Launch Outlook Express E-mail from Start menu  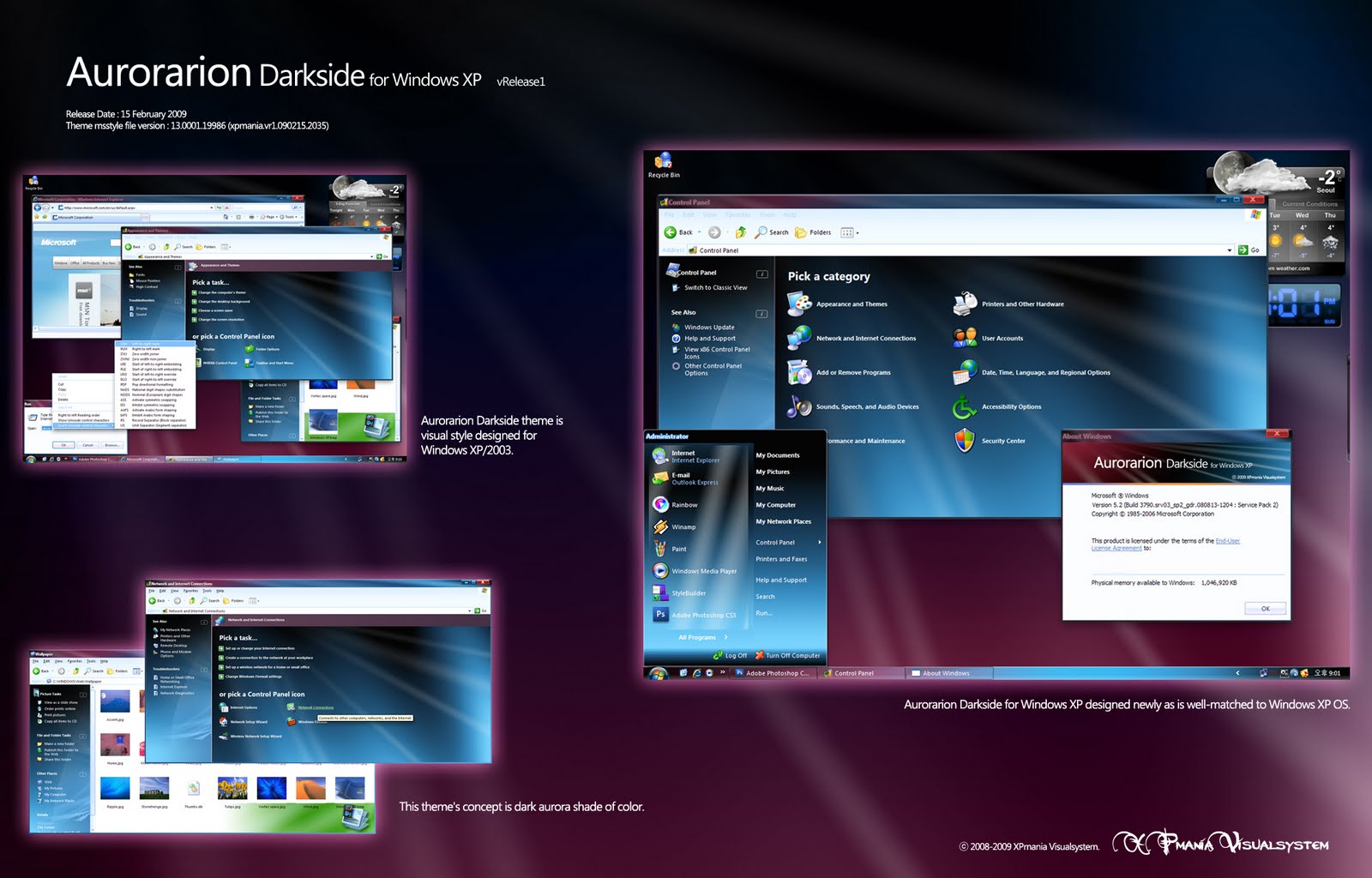696,478
